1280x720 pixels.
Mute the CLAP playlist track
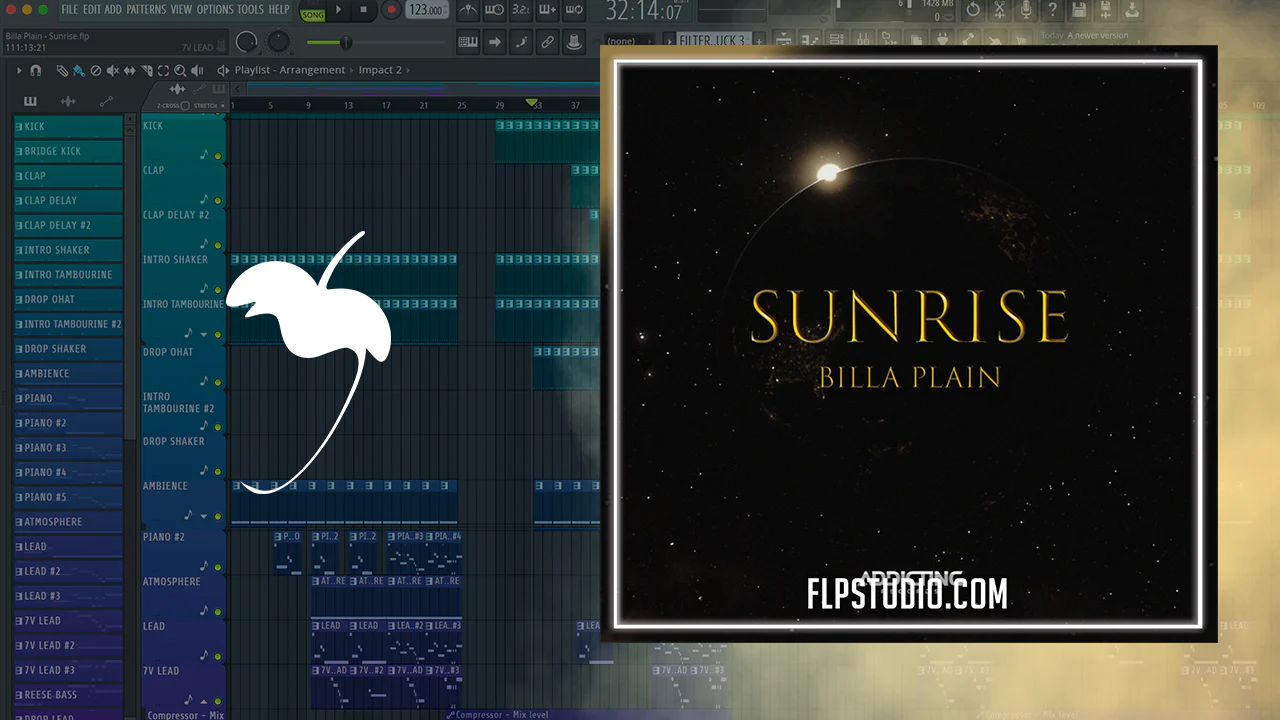click(x=218, y=201)
